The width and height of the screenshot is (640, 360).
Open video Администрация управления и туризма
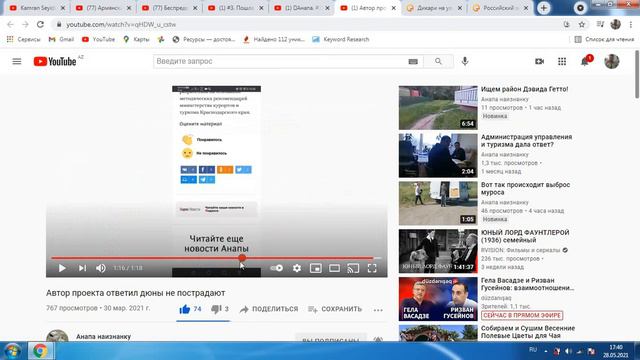tap(526, 141)
